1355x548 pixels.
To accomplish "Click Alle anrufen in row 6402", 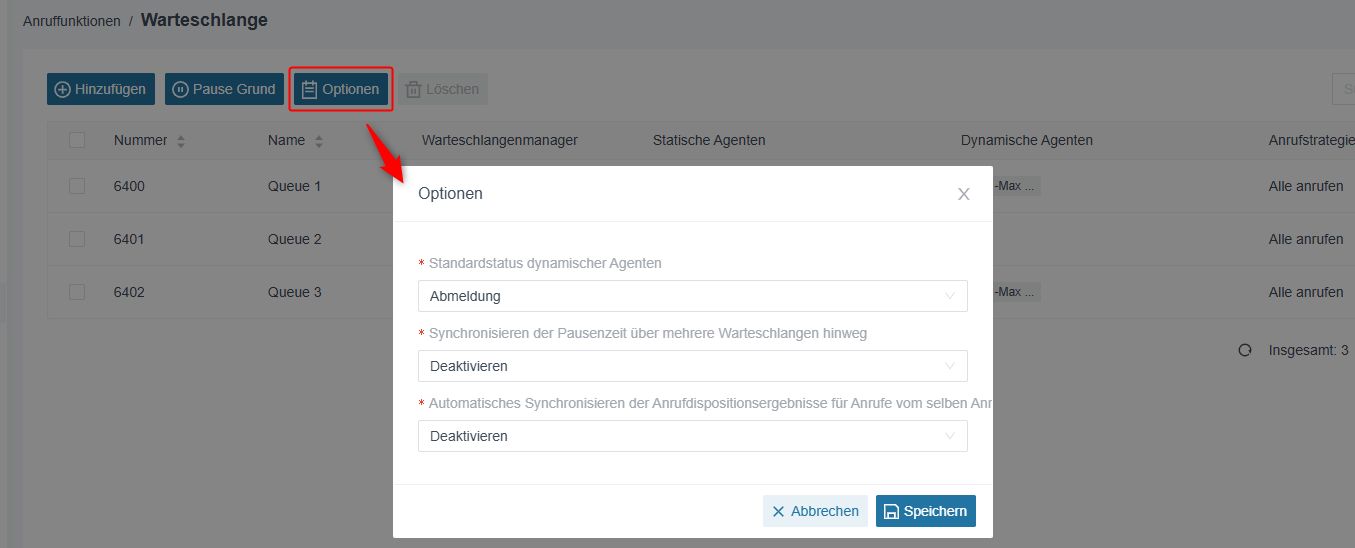I will (1306, 292).
